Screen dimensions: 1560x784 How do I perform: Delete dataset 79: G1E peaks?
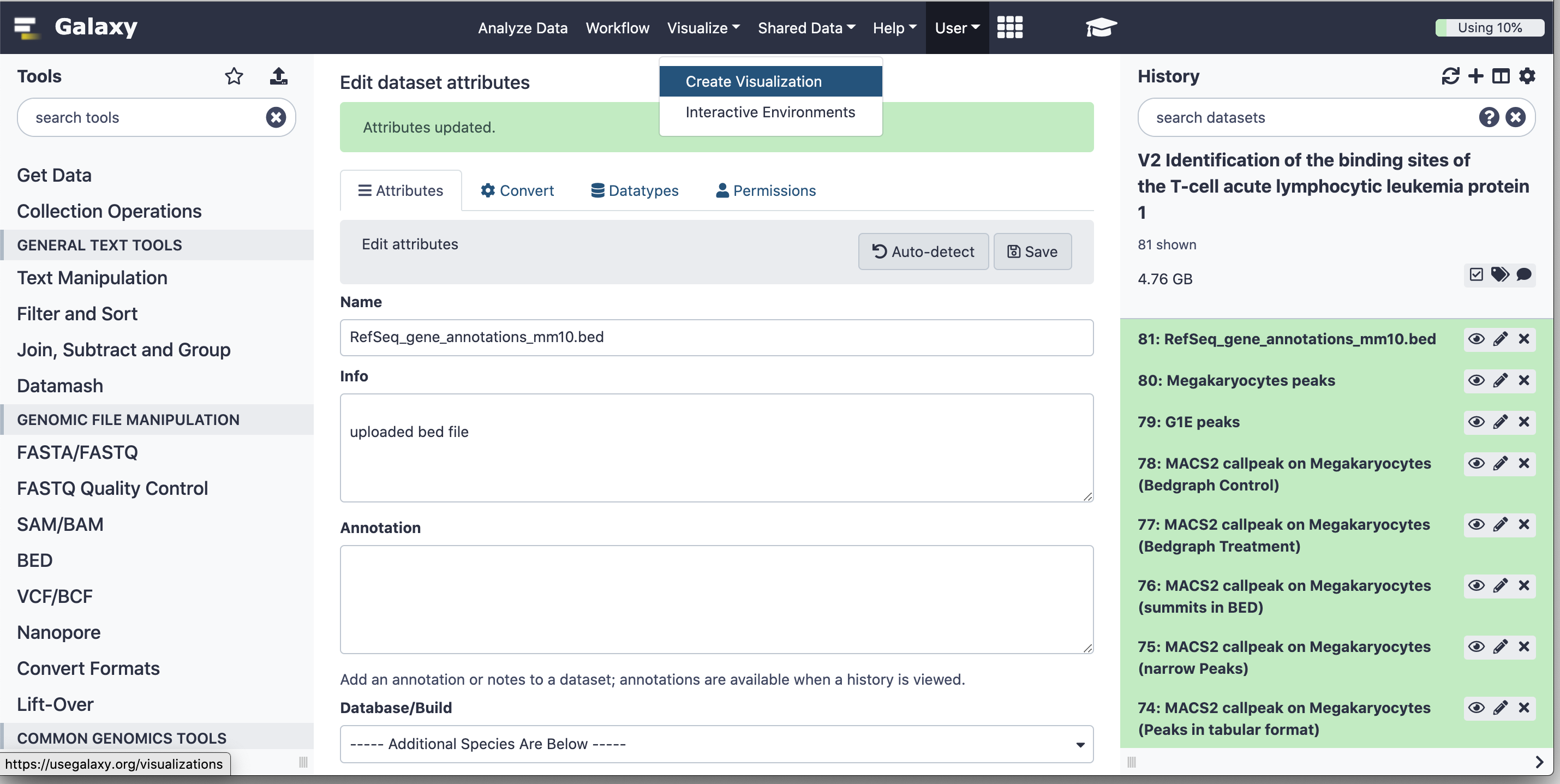(1525, 422)
